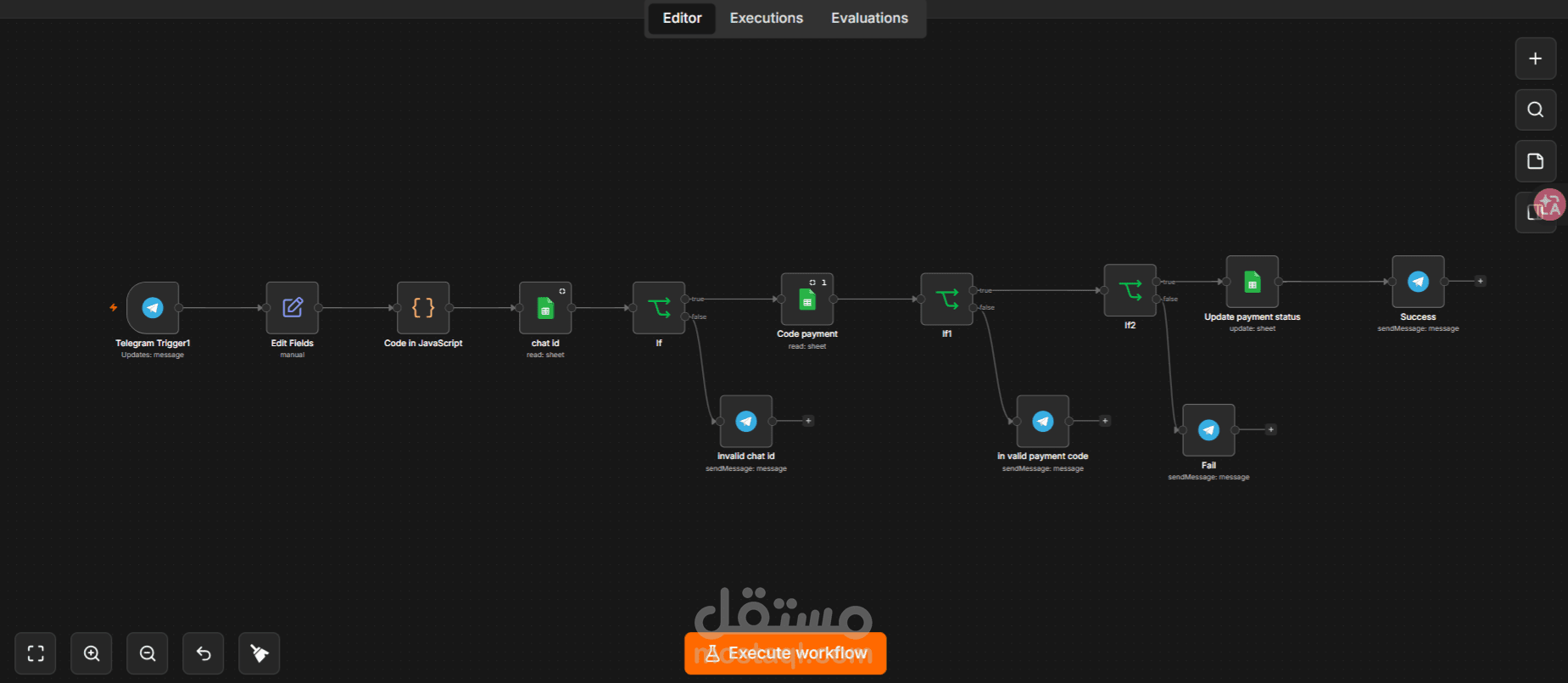Viewport: 1568px width, 683px height.
Task: Click the "If2" node label
Action: point(1130,326)
